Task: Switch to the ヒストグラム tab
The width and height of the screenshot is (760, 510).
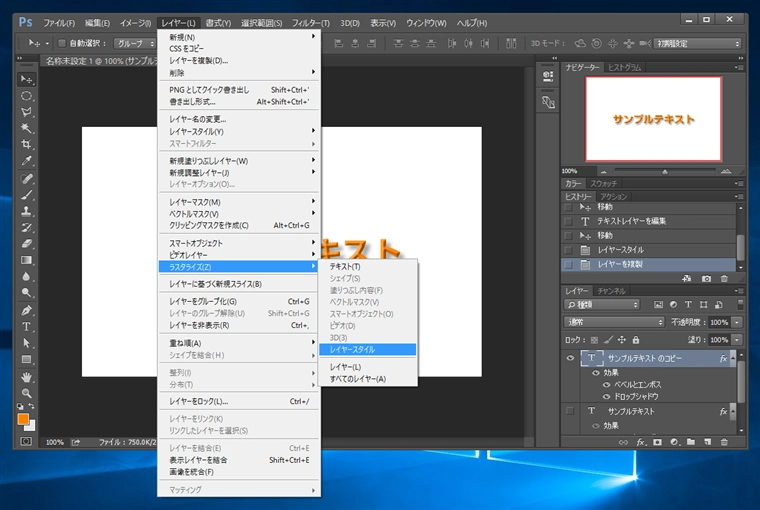Action: [624, 67]
